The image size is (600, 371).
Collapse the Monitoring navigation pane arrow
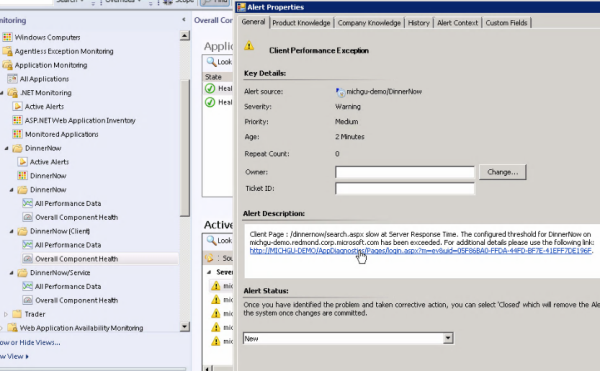click(x=184, y=20)
